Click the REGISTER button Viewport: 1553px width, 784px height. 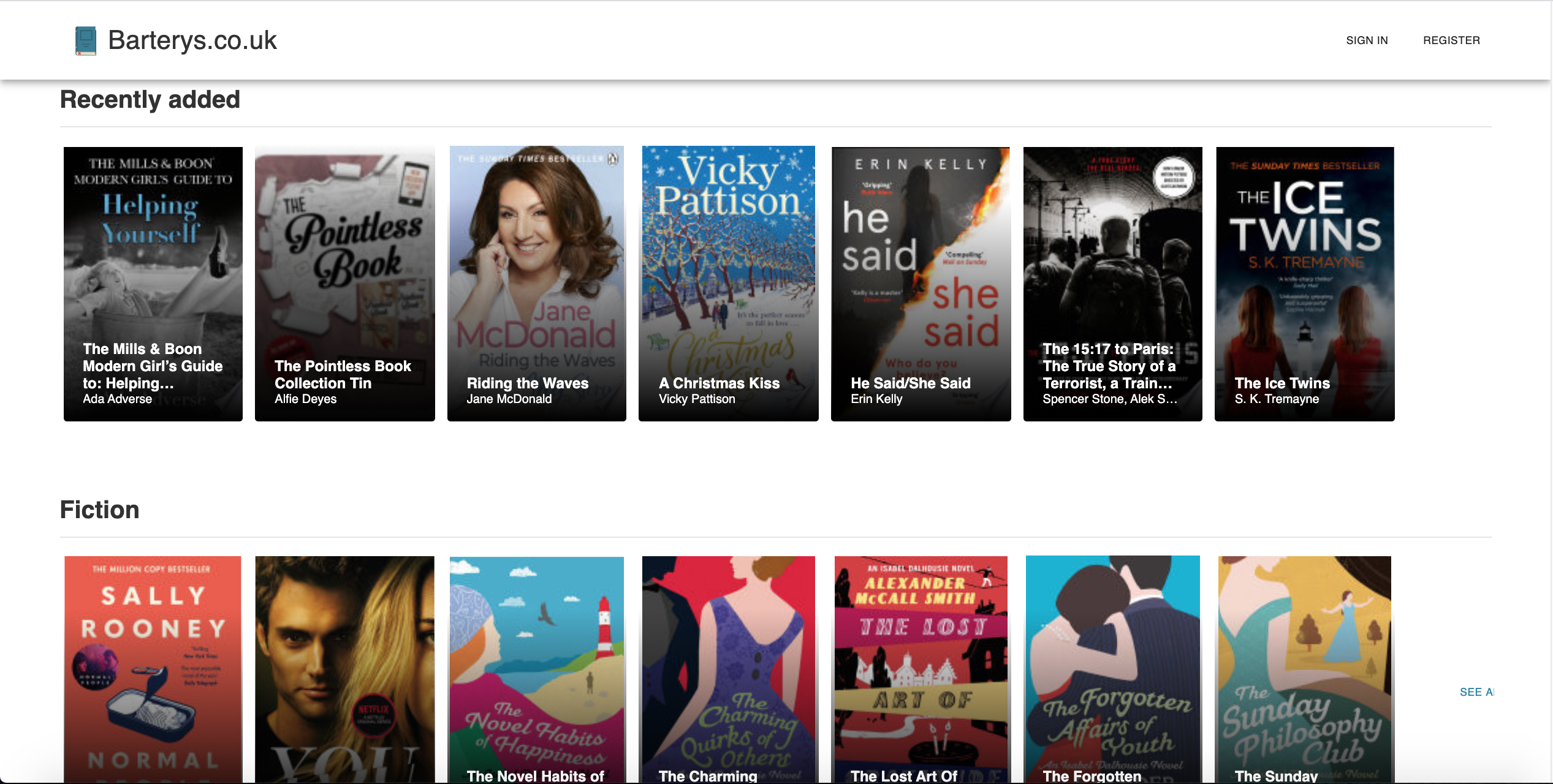coord(1451,40)
